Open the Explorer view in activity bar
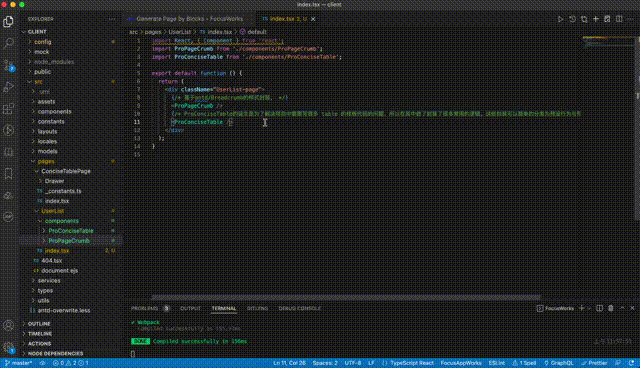The width and height of the screenshot is (640, 368). (x=8, y=21)
